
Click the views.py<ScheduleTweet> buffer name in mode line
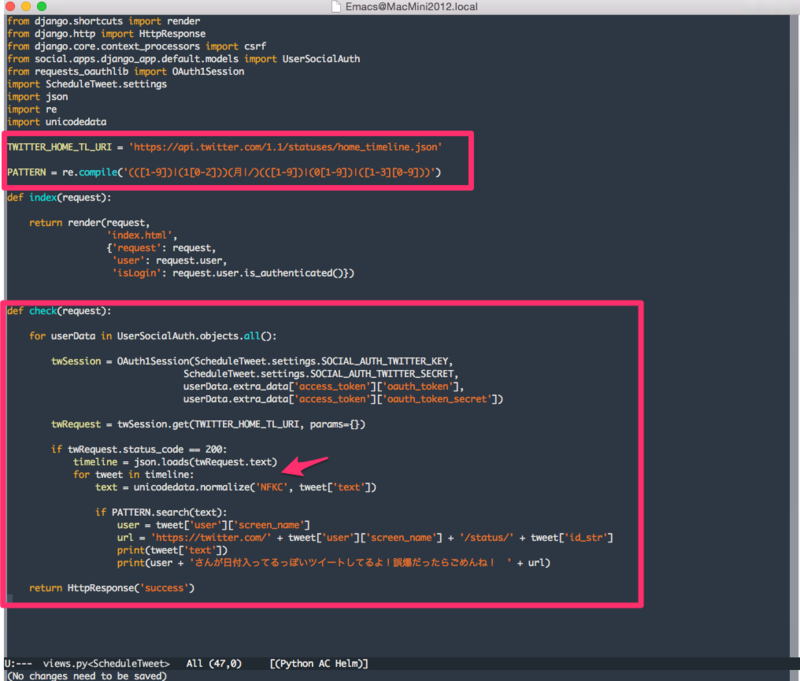coord(106,663)
